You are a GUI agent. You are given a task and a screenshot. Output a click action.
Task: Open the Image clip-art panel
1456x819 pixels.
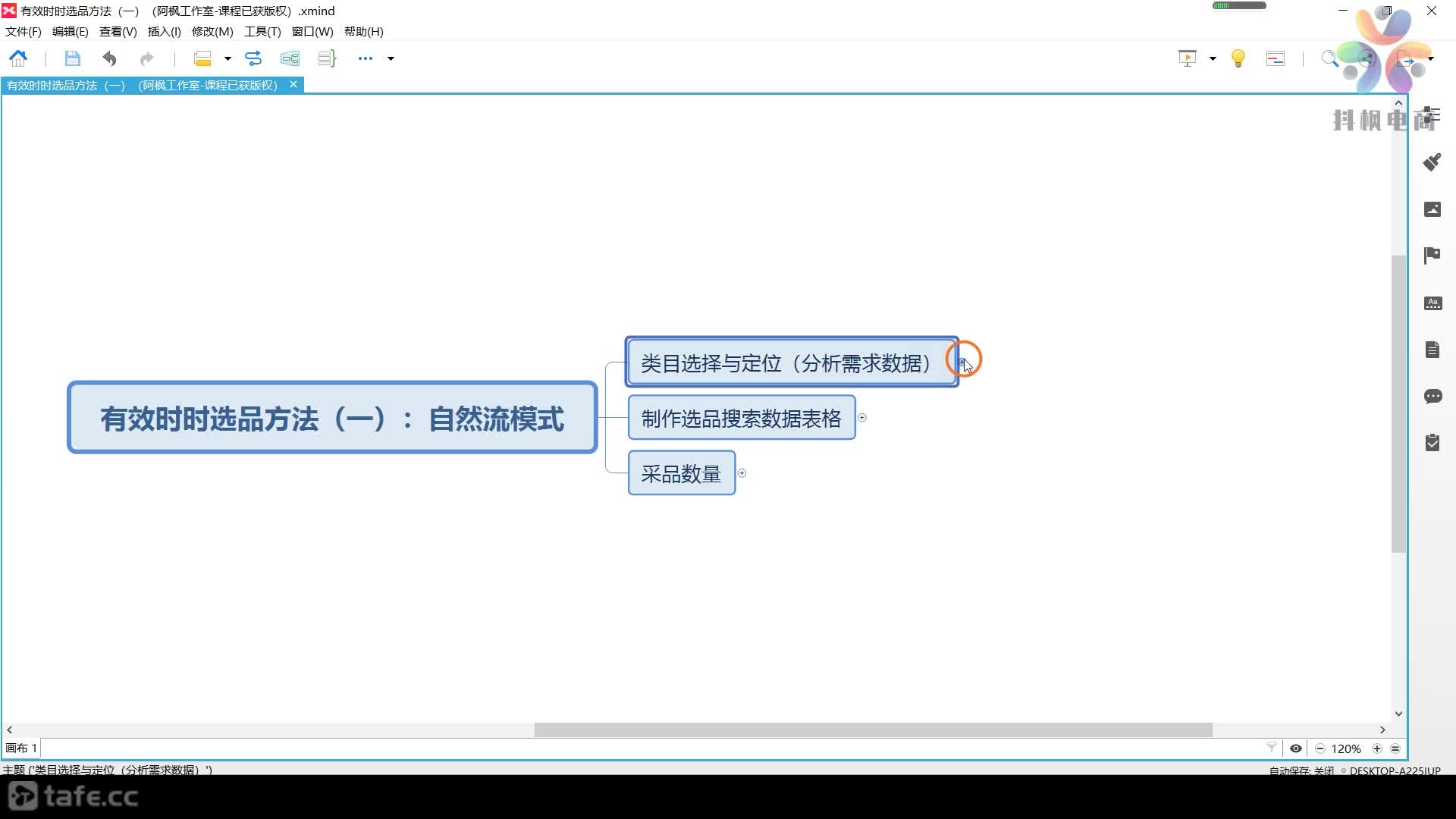coord(1432,209)
